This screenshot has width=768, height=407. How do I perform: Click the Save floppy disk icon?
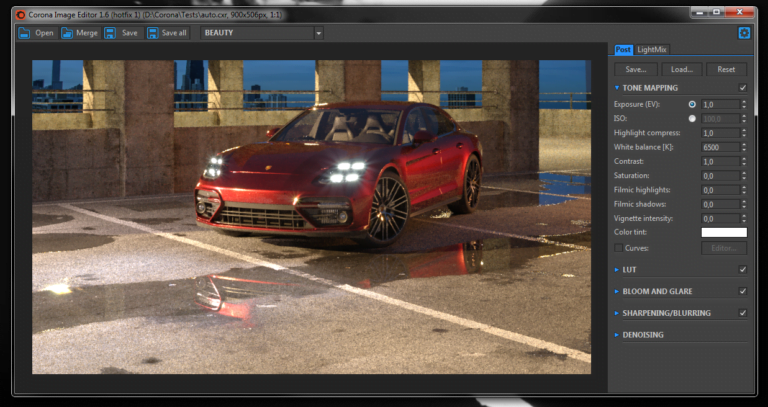pyautogui.click(x=110, y=33)
